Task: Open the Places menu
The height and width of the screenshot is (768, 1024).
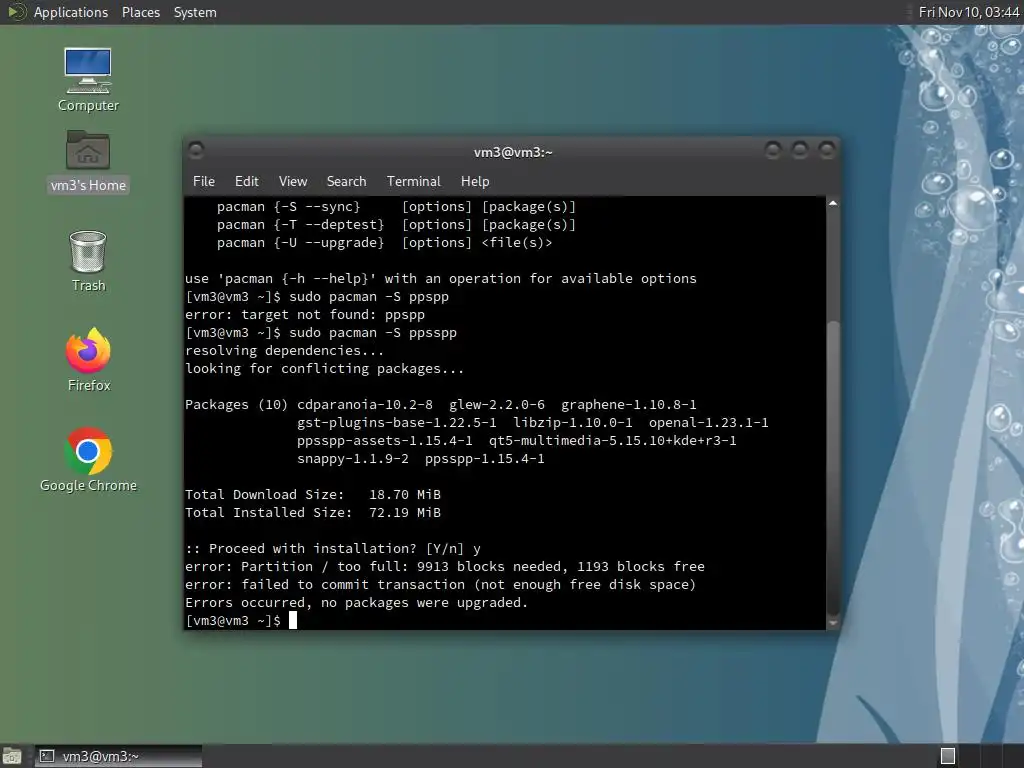Action: pyautogui.click(x=140, y=12)
